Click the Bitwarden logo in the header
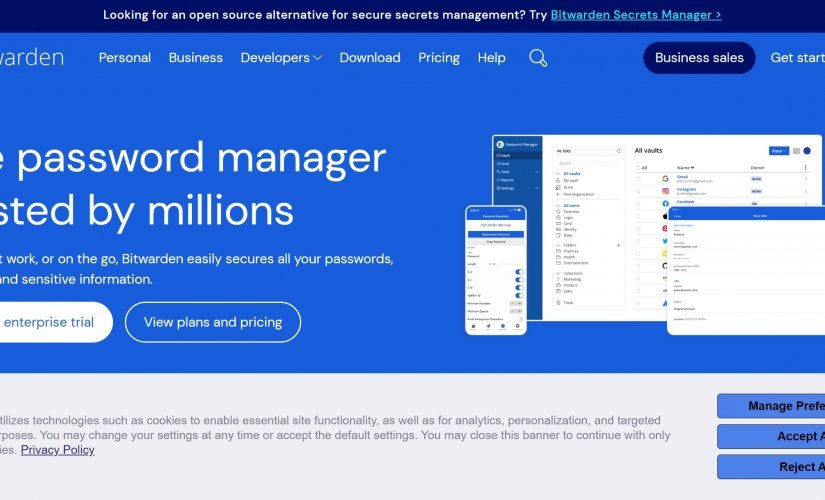This screenshot has width=825, height=500. coord(32,57)
